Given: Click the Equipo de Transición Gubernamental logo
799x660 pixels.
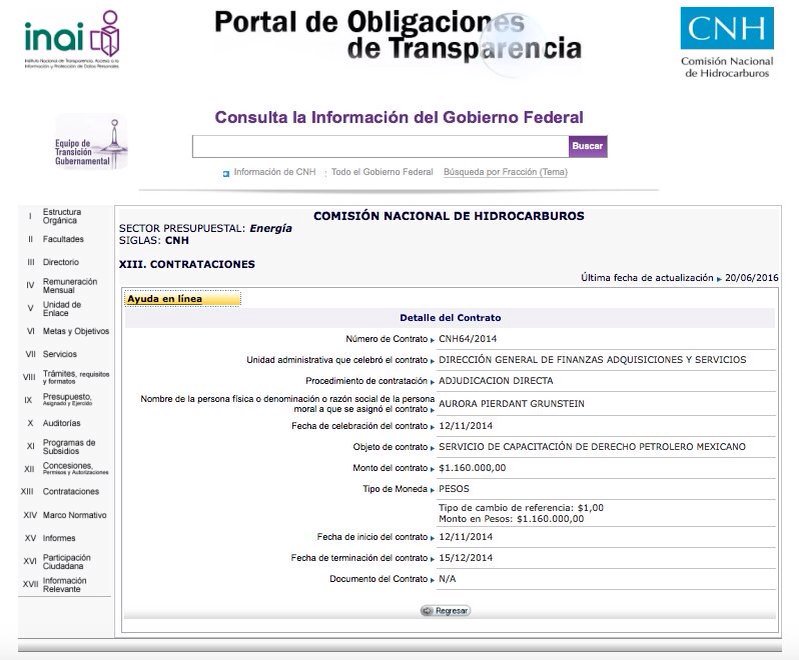Looking at the screenshot, I should [91, 144].
